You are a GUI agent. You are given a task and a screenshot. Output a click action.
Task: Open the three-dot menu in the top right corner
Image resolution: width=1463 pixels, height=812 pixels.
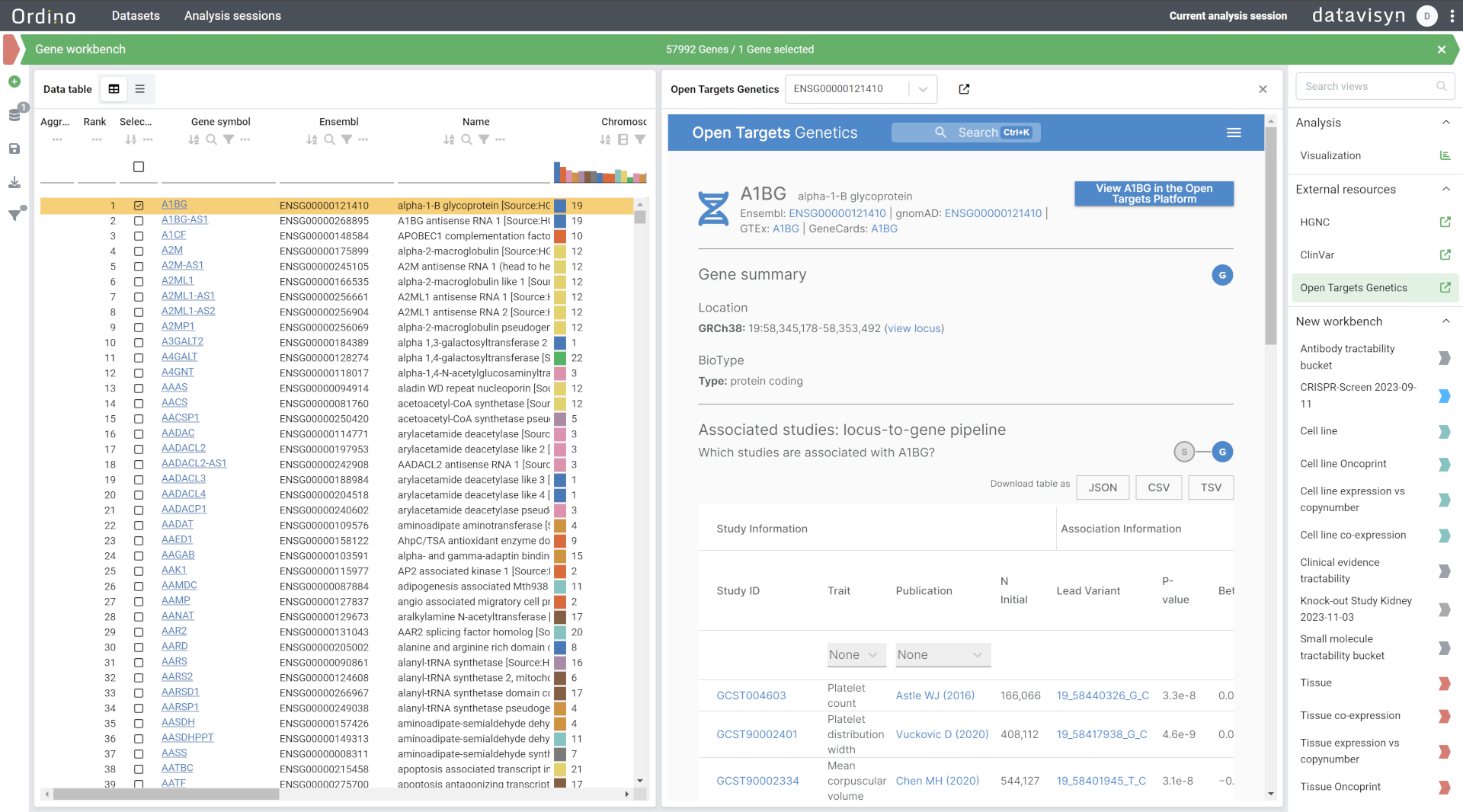click(1452, 16)
